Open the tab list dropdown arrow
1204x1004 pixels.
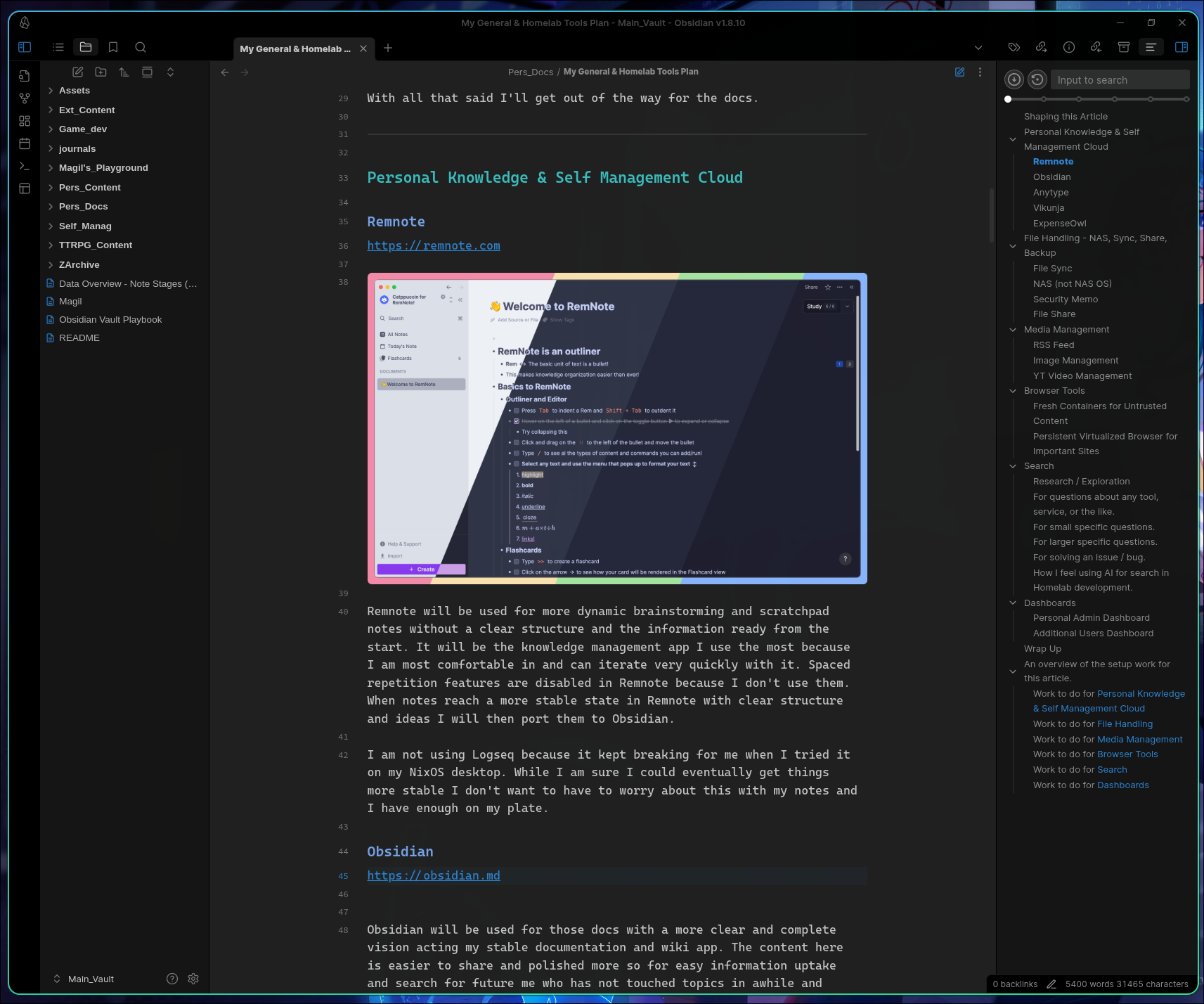point(978,48)
